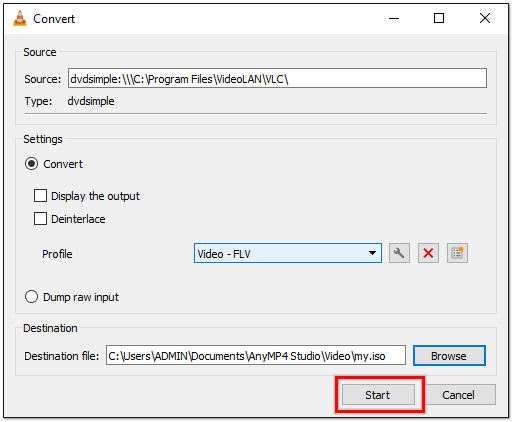Enable Display the output checkbox
This screenshot has width=513, height=422.
tap(40, 196)
